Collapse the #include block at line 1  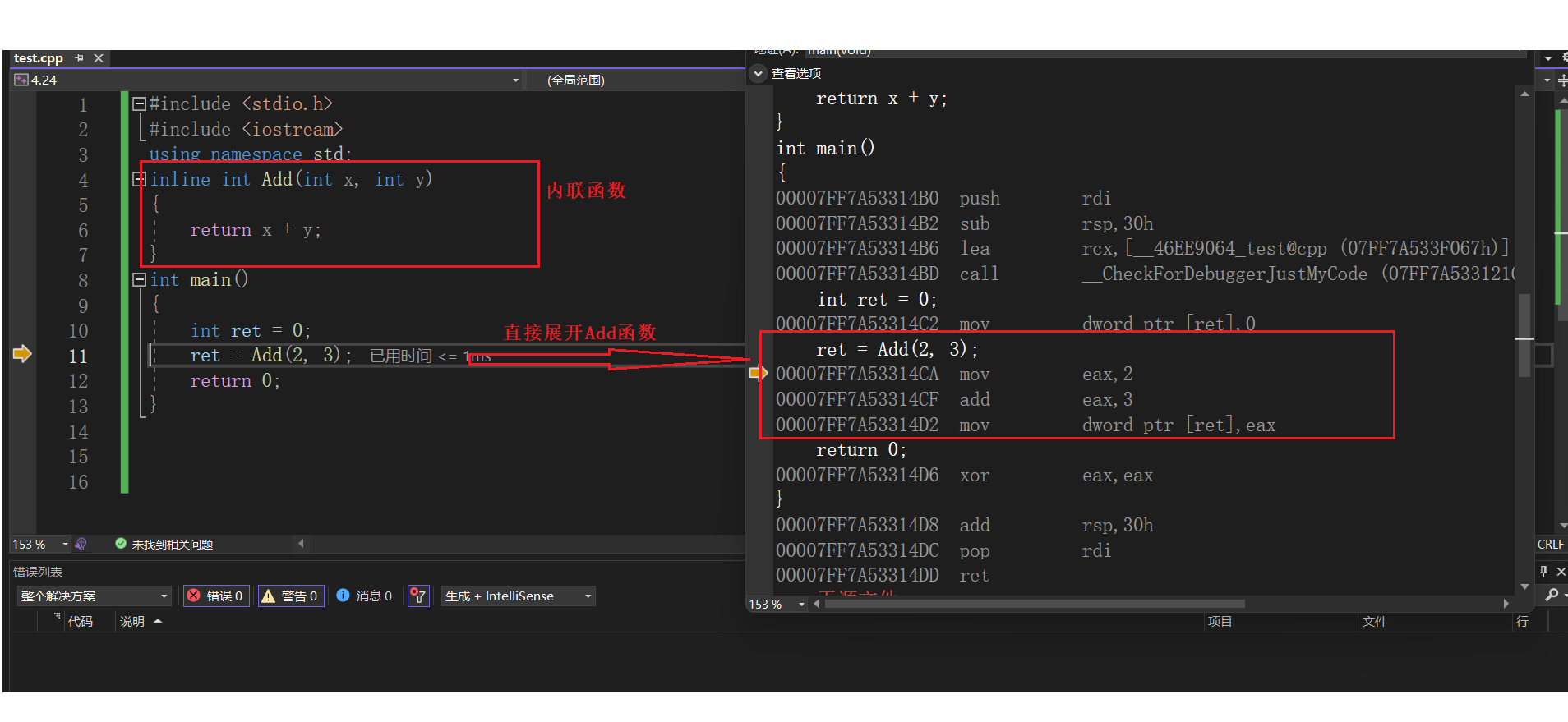[139, 104]
